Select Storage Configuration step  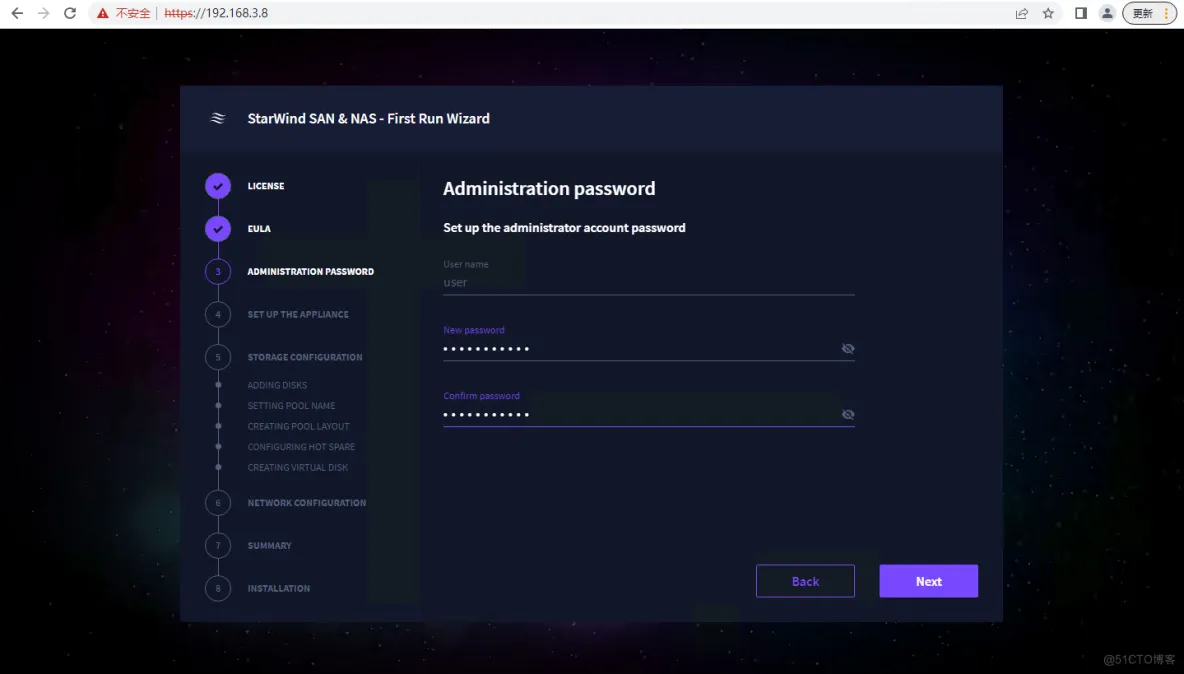click(x=305, y=357)
